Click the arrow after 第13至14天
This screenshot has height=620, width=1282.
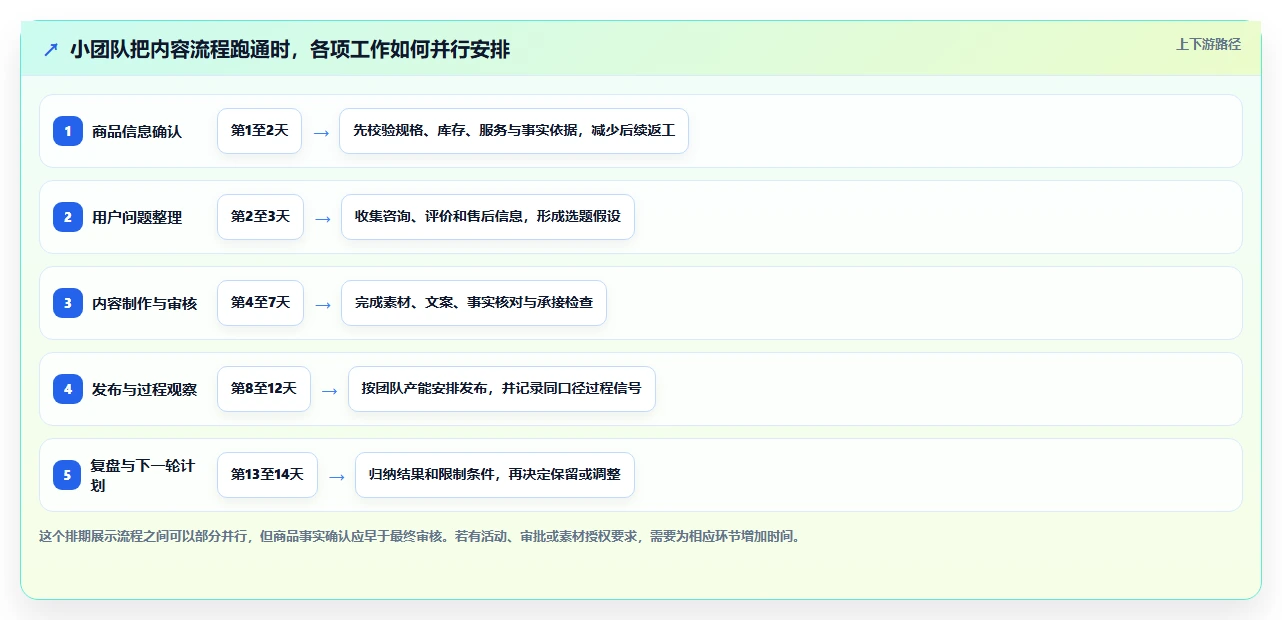tap(336, 476)
